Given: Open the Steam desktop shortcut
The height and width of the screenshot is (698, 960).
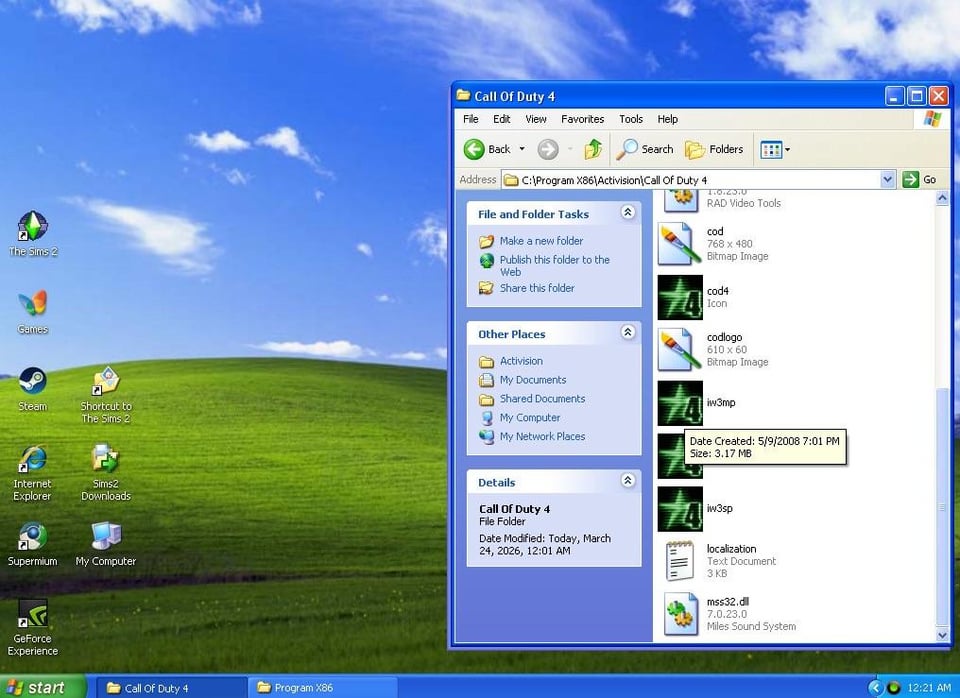Looking at the screenshot, I should (x=33, y=382).
